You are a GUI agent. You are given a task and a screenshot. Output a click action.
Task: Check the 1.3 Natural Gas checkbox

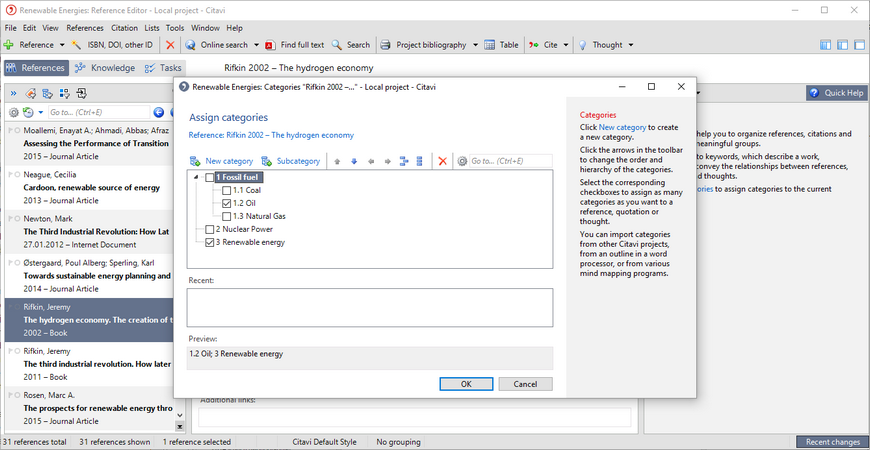click(226, 216)
